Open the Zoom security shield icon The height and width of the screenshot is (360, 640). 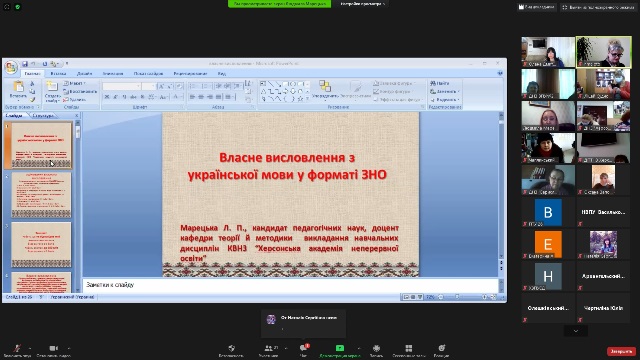pos(231,348)
